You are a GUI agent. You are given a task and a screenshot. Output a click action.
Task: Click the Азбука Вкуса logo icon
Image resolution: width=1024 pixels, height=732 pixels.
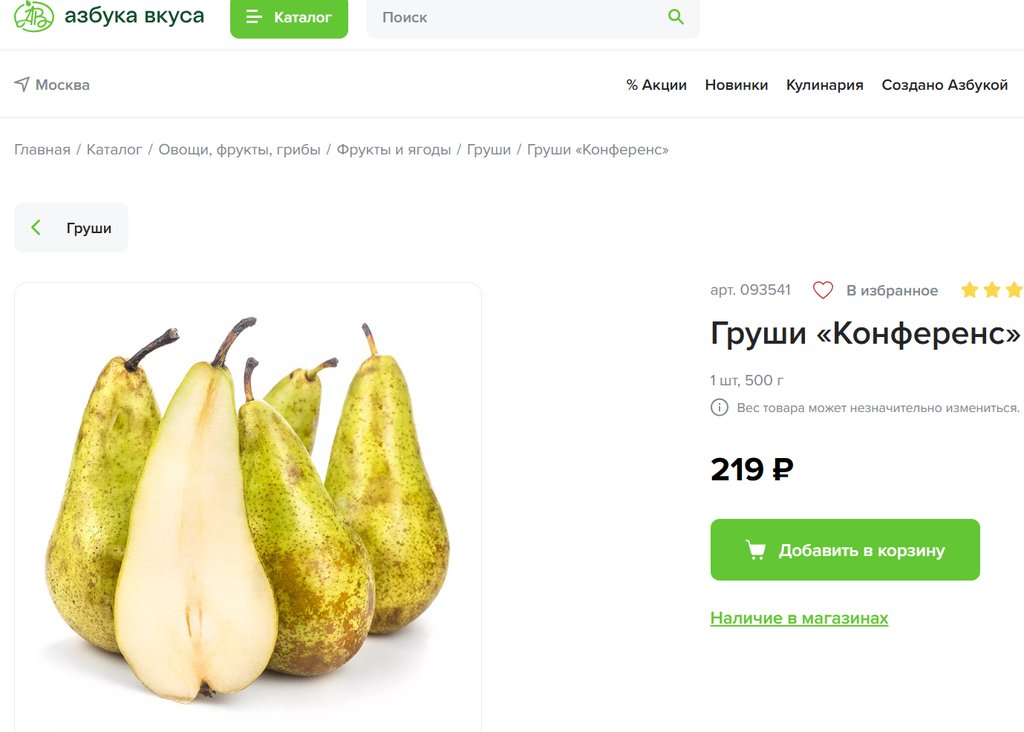click(34, 16)
